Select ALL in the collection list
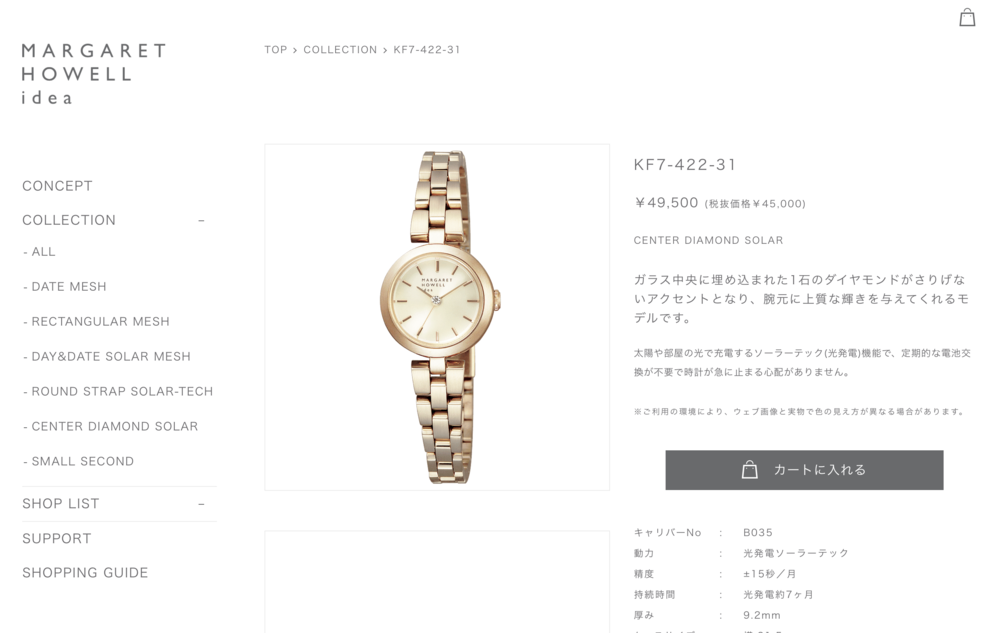The image size is (1000, 633). 39,252
